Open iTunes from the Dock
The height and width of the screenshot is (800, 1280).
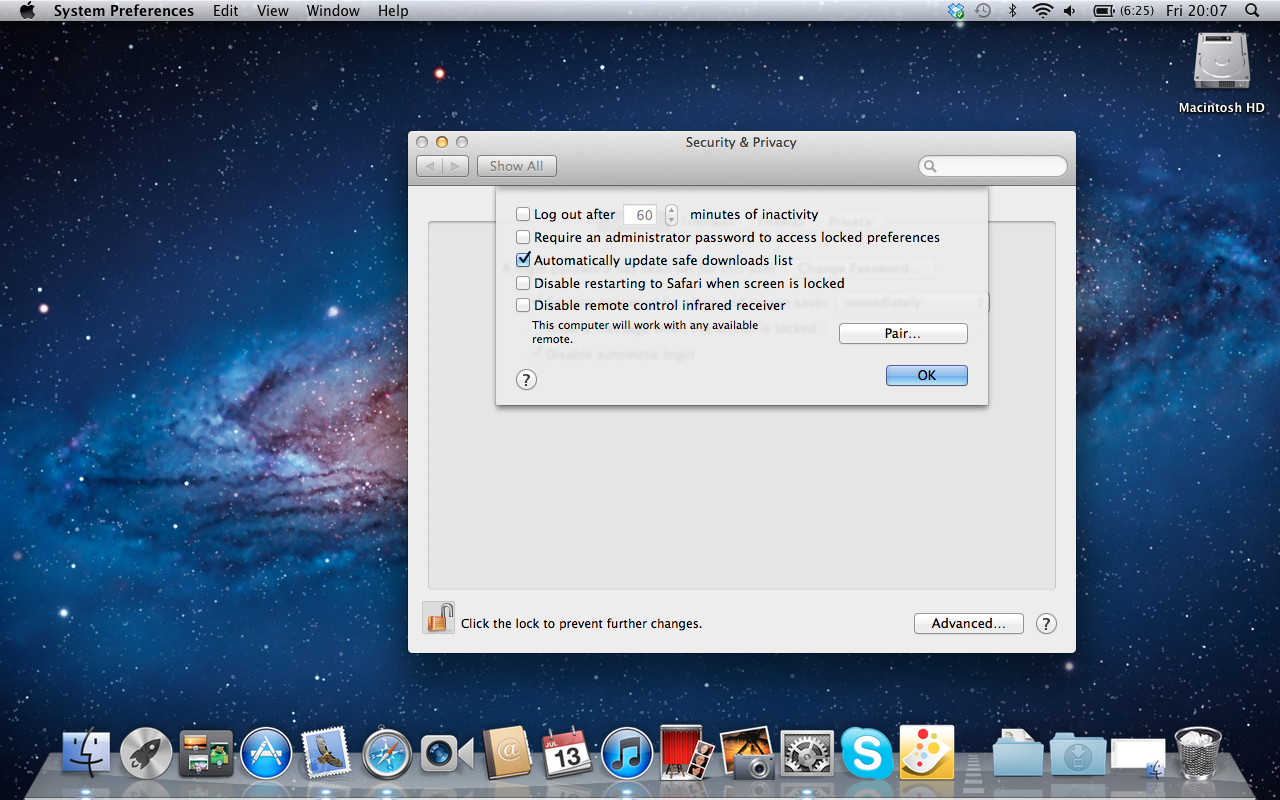click(626, 752)
